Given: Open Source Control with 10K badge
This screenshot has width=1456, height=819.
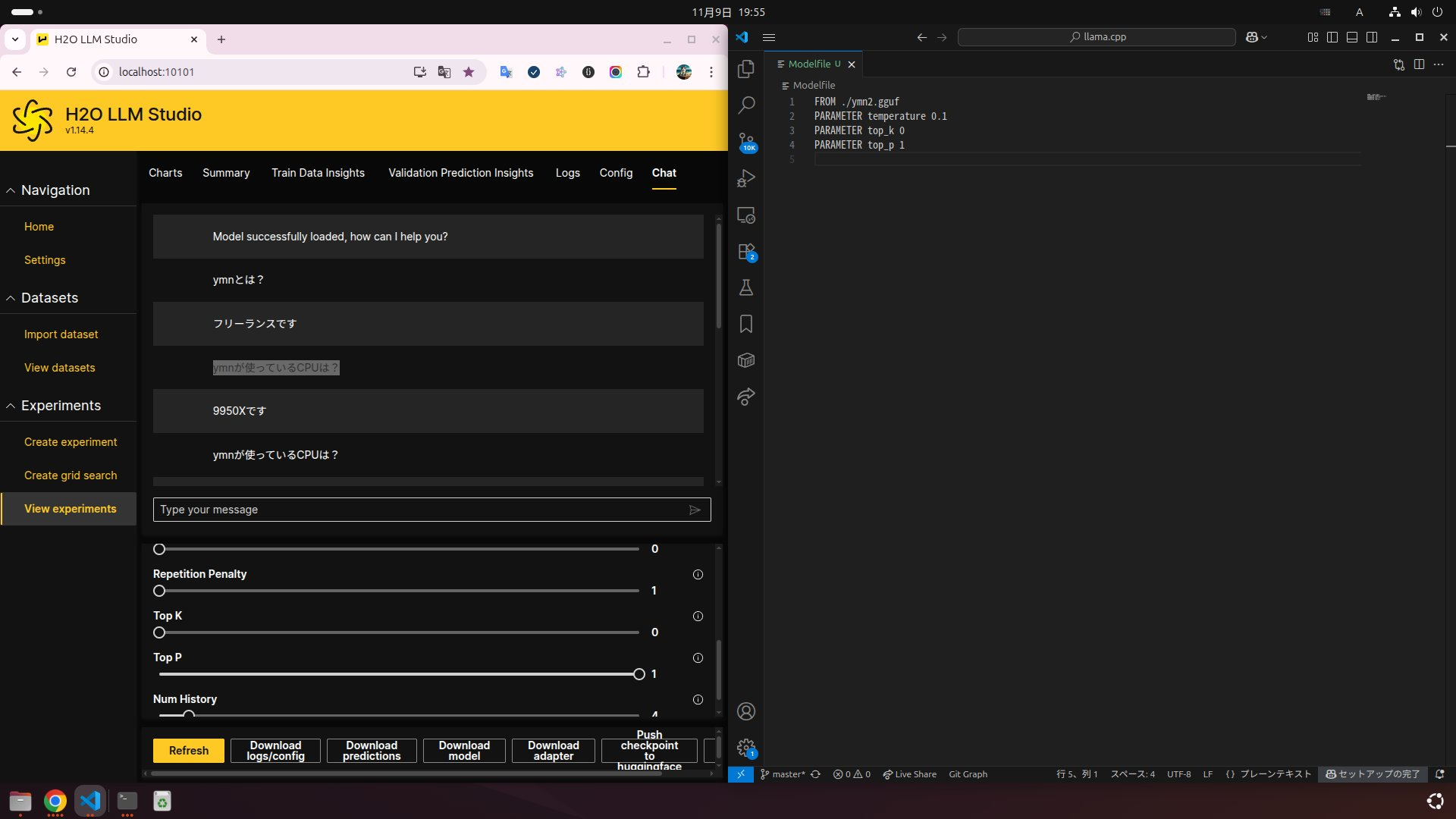Looking at the screenshot, I should click(x=746, y=142).
